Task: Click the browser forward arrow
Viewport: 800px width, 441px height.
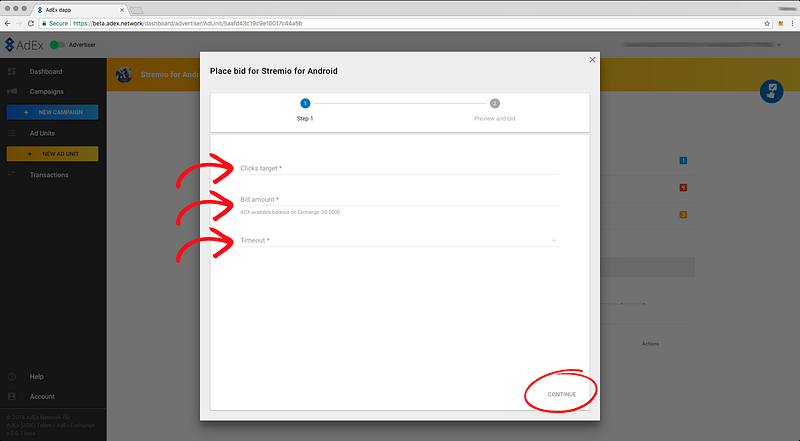Action: click(x=19, y=23)
